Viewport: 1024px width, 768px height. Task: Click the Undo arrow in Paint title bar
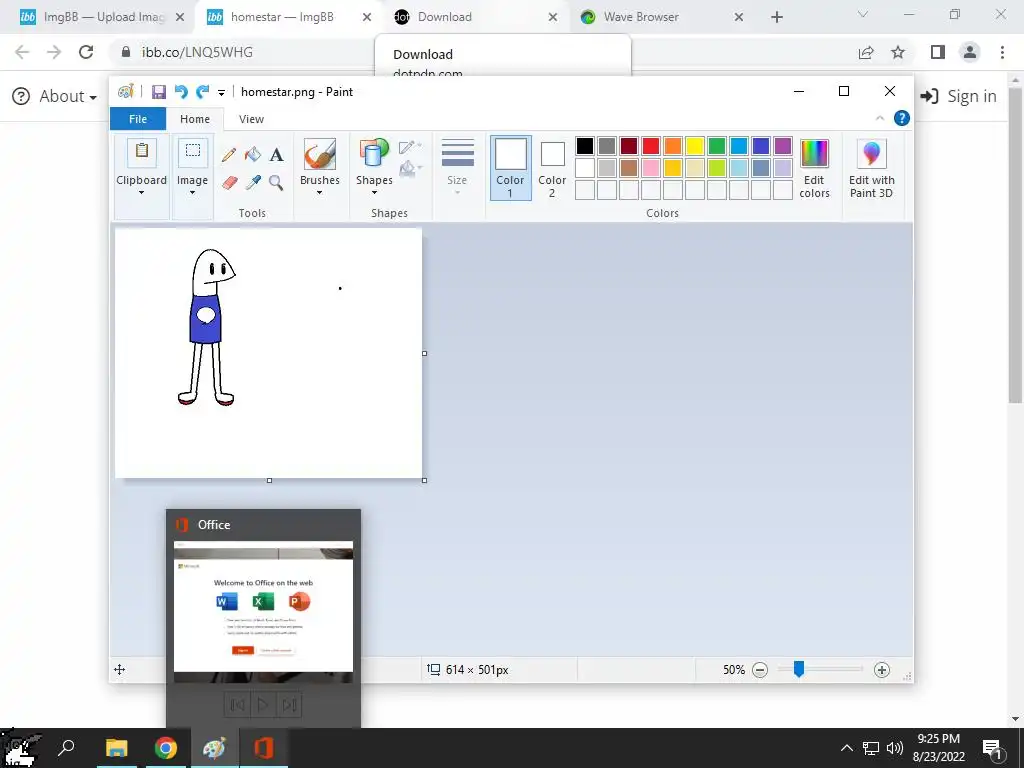[181, 91]
